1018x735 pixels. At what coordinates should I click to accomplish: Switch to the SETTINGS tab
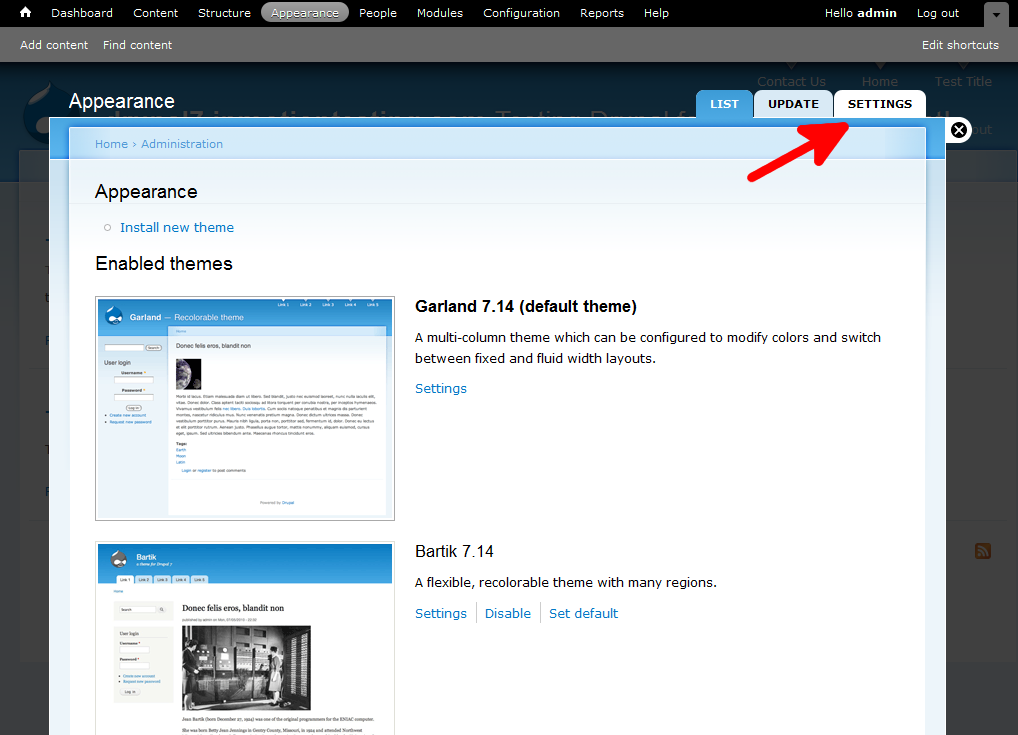pos(880,104)
